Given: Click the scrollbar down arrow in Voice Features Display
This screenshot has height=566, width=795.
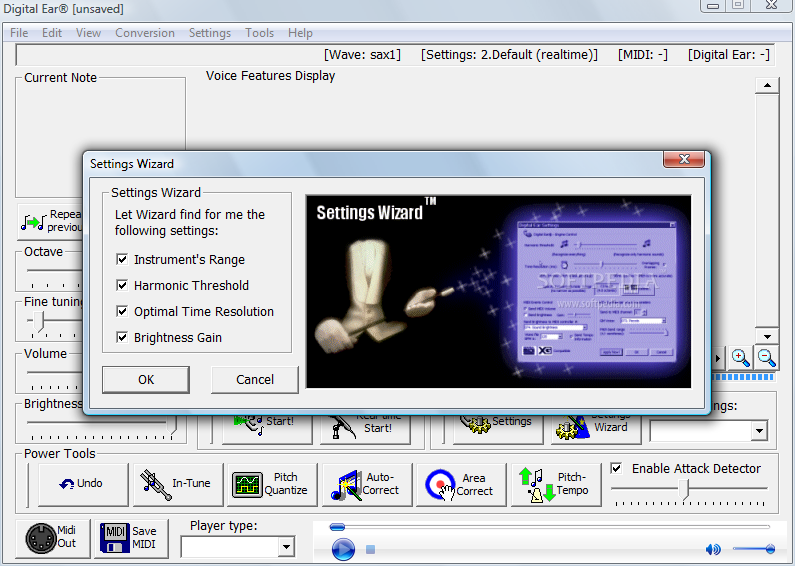Looking at the screenshot, I should pos(767,336).
